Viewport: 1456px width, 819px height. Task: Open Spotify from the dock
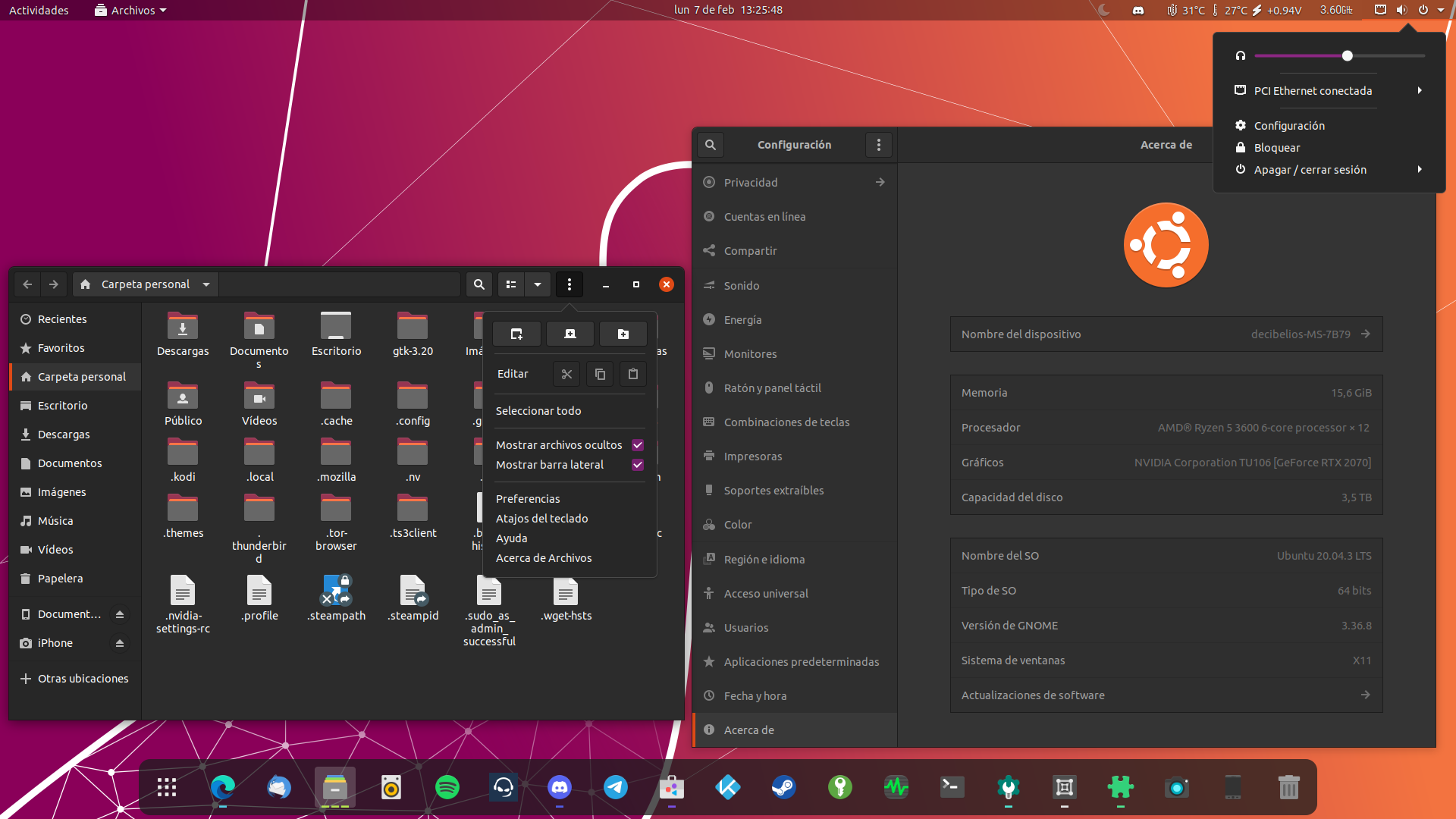tap(447, 787)
